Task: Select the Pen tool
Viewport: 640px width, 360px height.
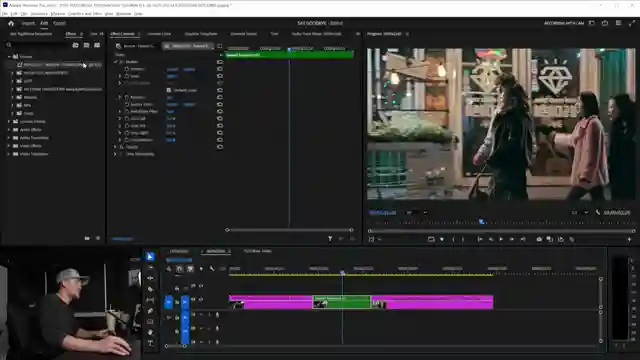Action: pyautogui.click(x=150, y=311)
